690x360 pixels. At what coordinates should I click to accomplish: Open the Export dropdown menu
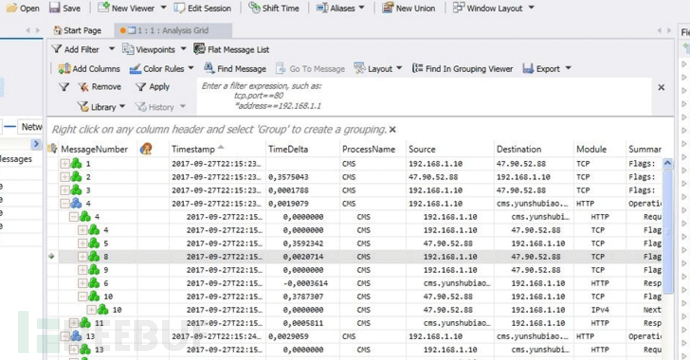568,68
